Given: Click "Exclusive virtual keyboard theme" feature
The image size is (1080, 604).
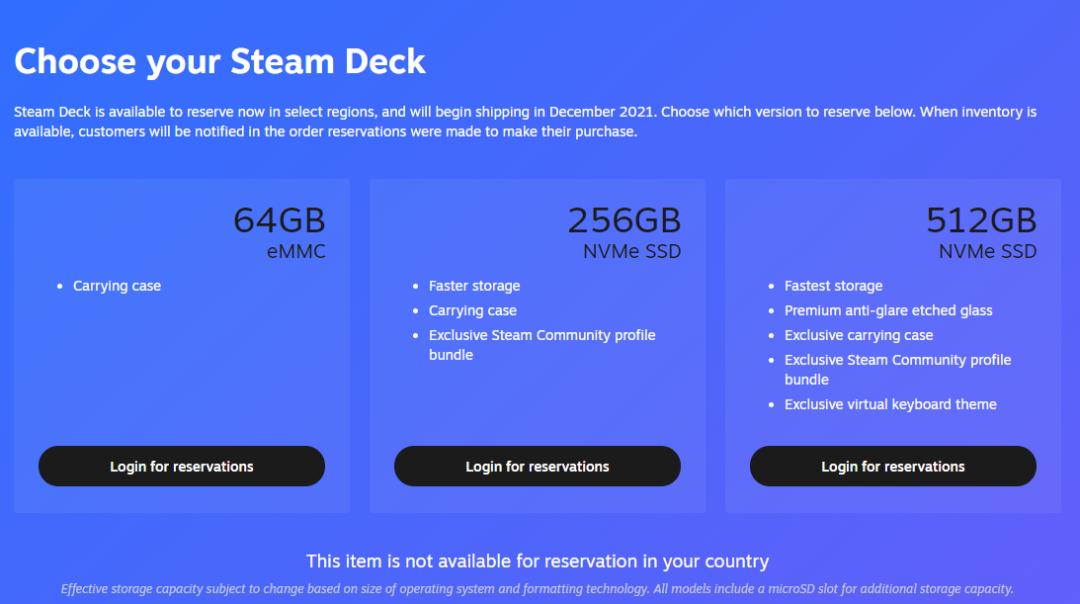Looking at the screenshot, I should pos(890,405).
